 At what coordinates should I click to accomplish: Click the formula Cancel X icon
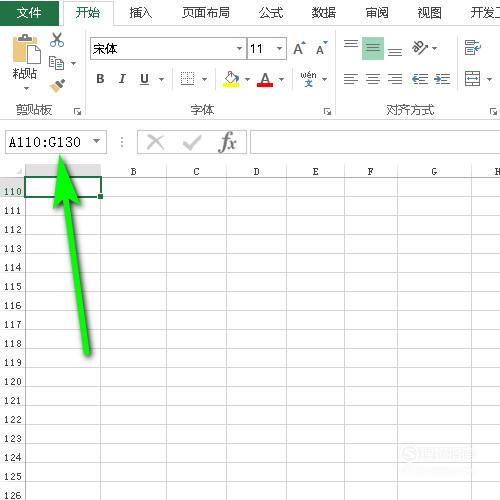[156, 142]
